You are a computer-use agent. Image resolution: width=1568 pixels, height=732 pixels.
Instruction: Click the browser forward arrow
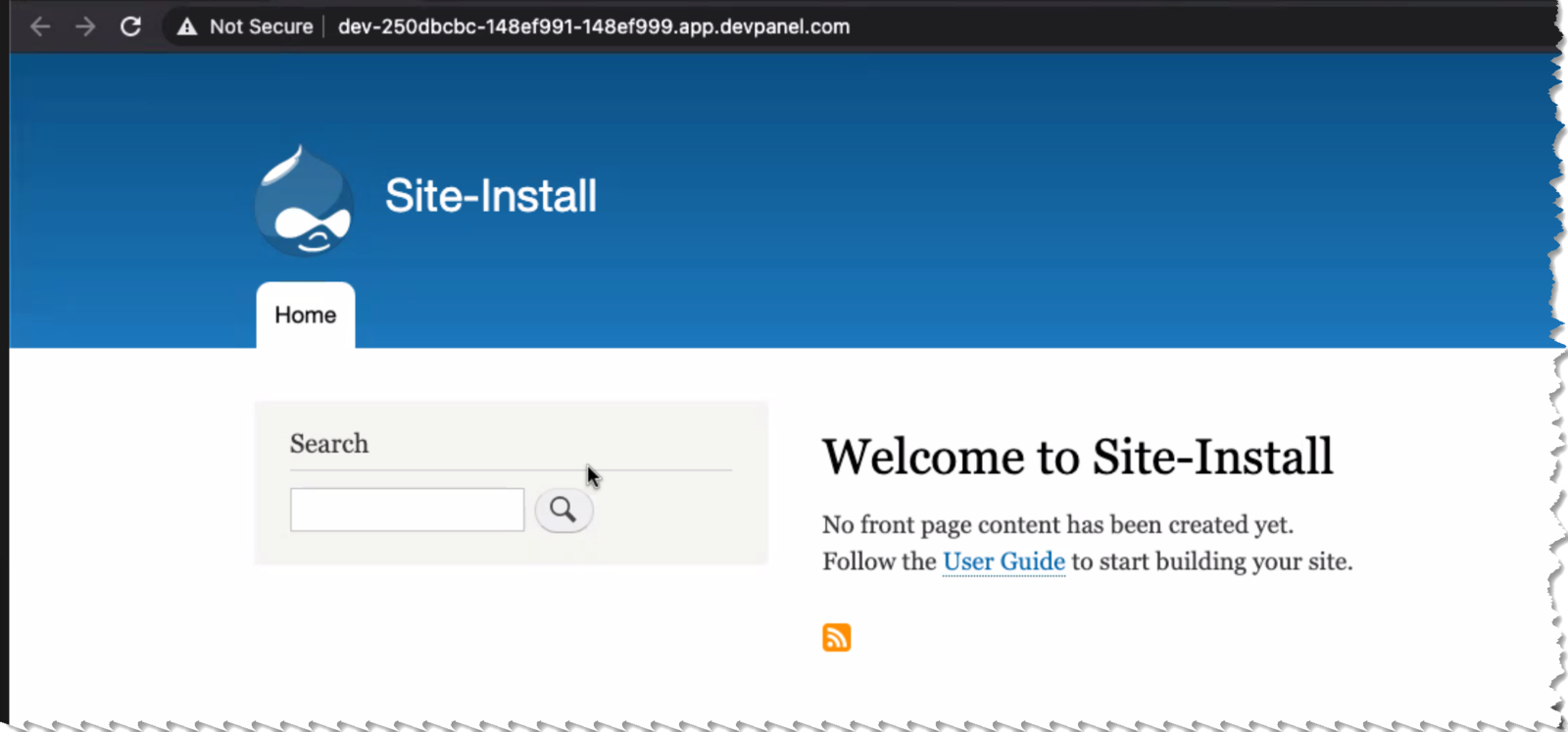coord(85,26)
